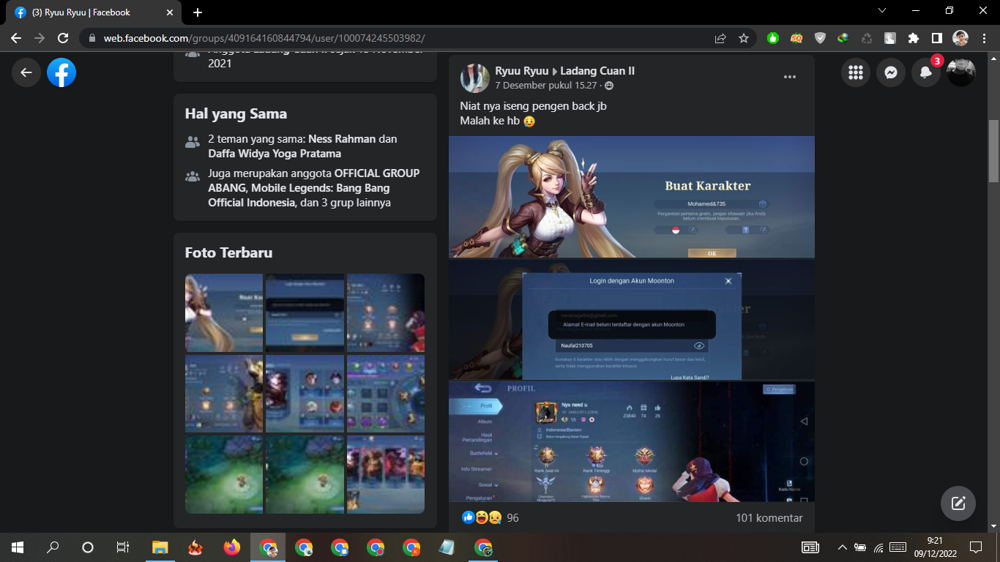Open Firefox from the taskbar
Screen dimensions: 1000x562
click(232, 547)
